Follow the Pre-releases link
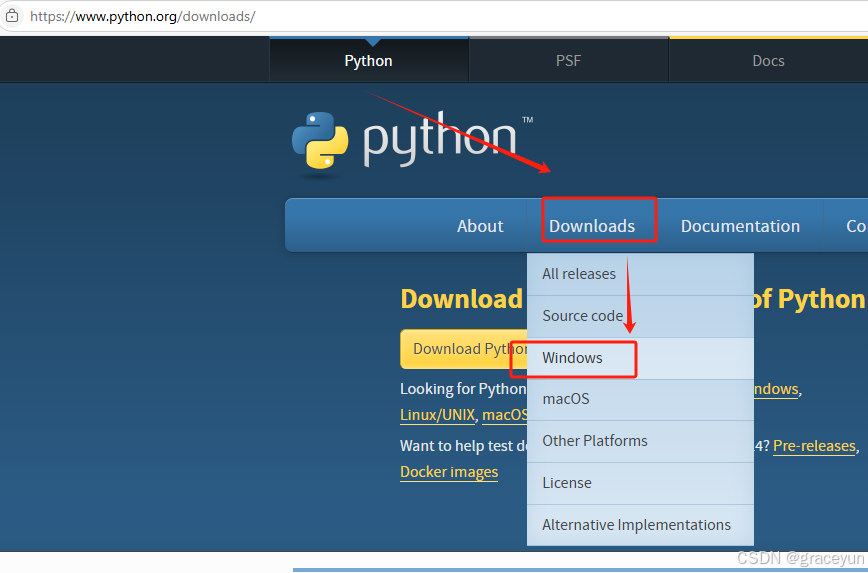This screenshot has width=868, height=573. click(x=814, y=446)
